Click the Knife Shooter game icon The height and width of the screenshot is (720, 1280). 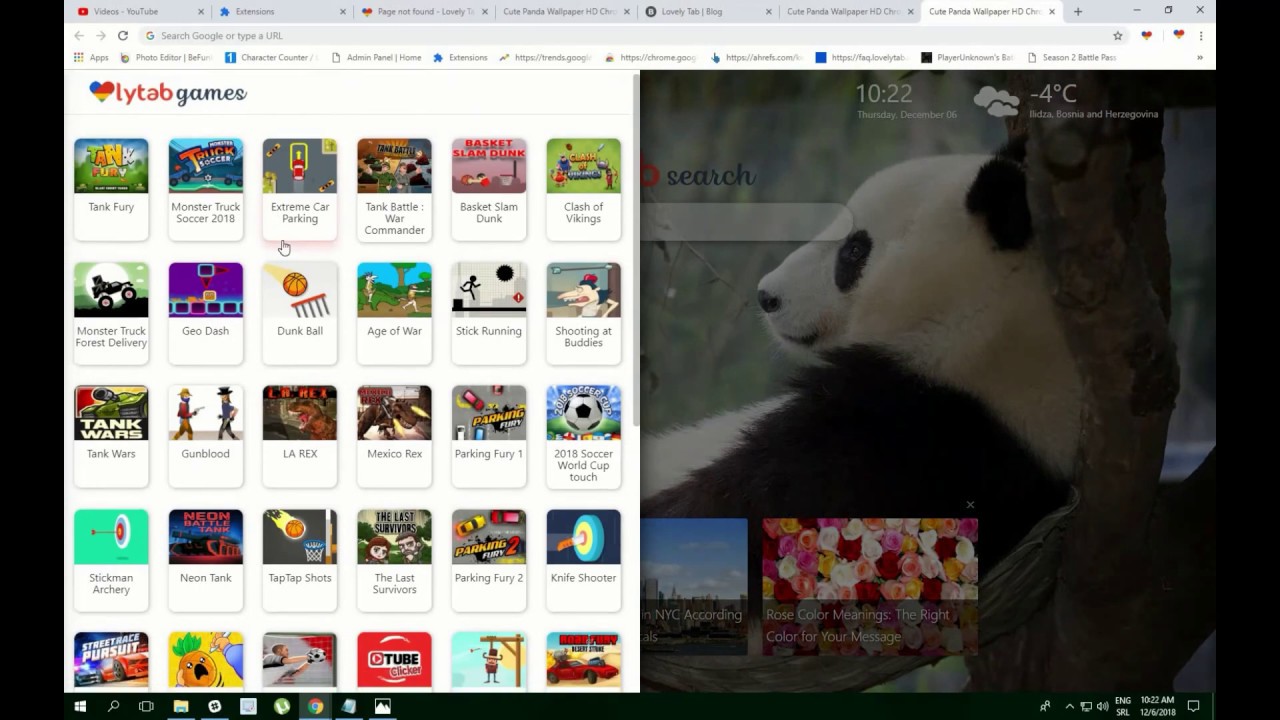pyautogui.click(x=583, y=537)
